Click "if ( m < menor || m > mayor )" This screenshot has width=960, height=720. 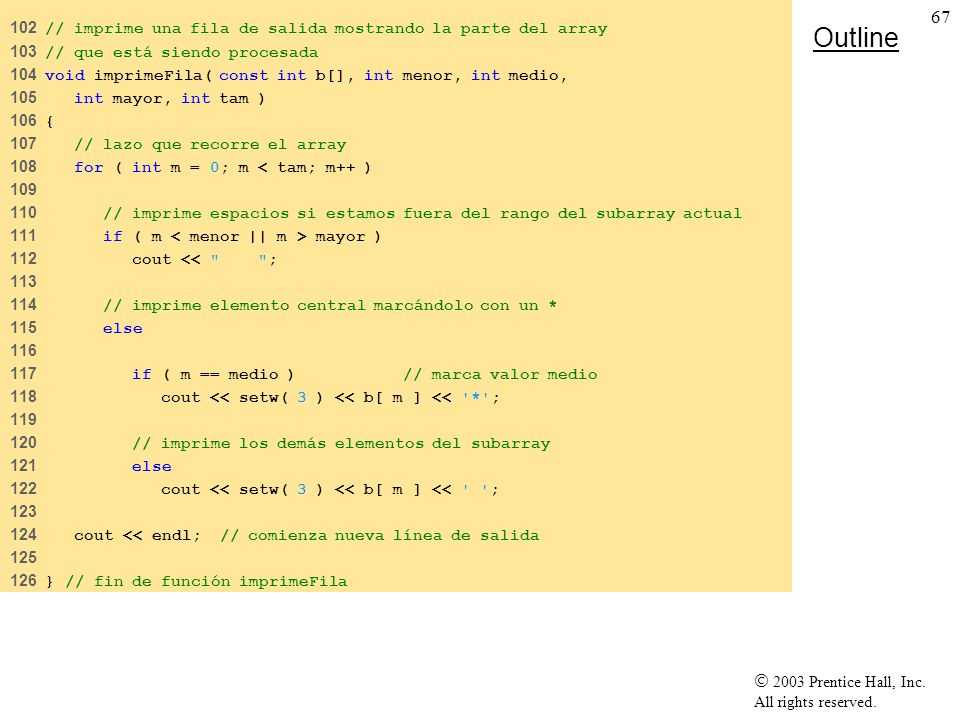242,237
